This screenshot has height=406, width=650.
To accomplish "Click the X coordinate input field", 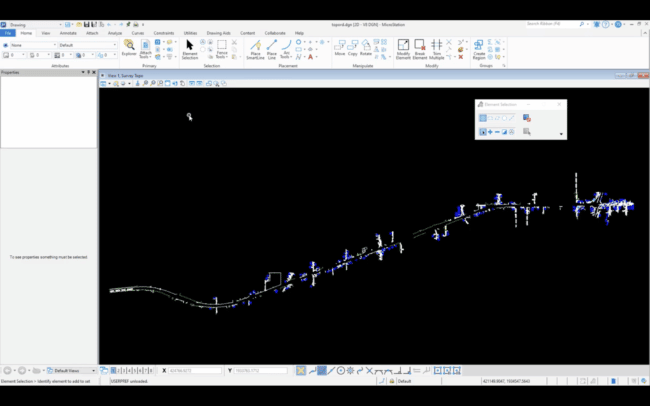I will pos(195,370).
